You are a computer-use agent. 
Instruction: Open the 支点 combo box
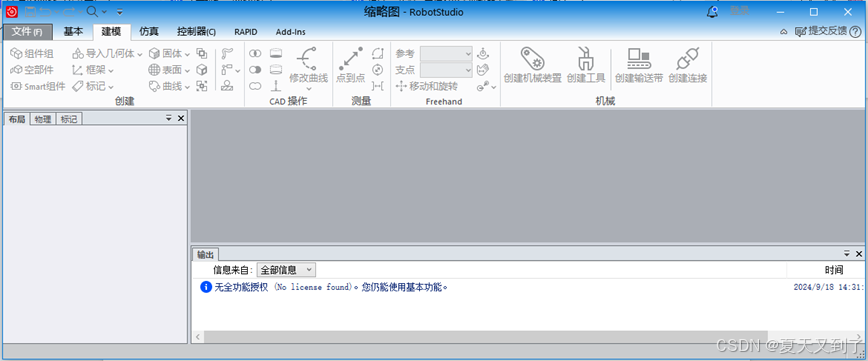(446, 70)
